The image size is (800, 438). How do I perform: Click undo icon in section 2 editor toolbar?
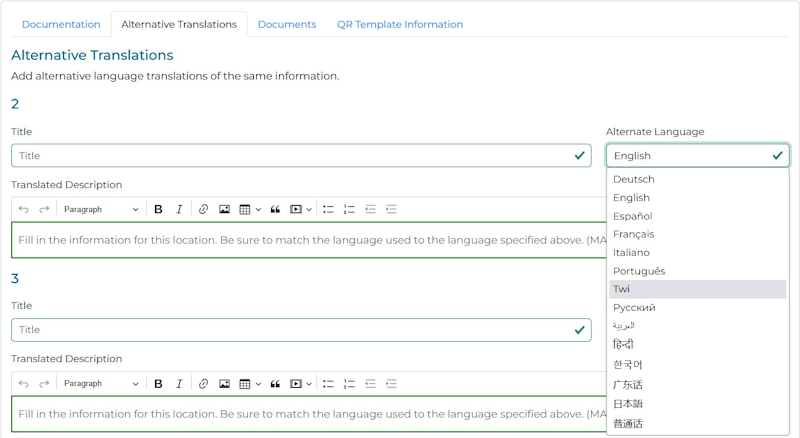(24, 209)
